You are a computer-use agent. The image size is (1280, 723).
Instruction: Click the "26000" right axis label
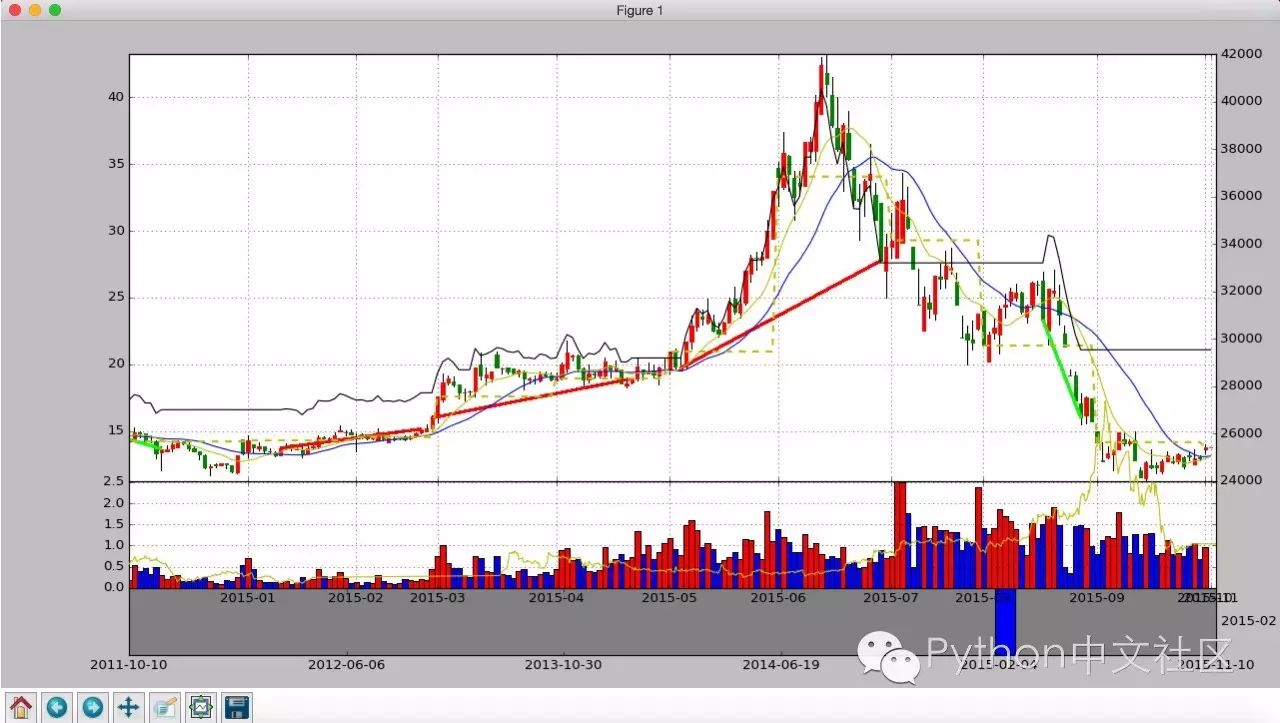[x=1239, y=433]
